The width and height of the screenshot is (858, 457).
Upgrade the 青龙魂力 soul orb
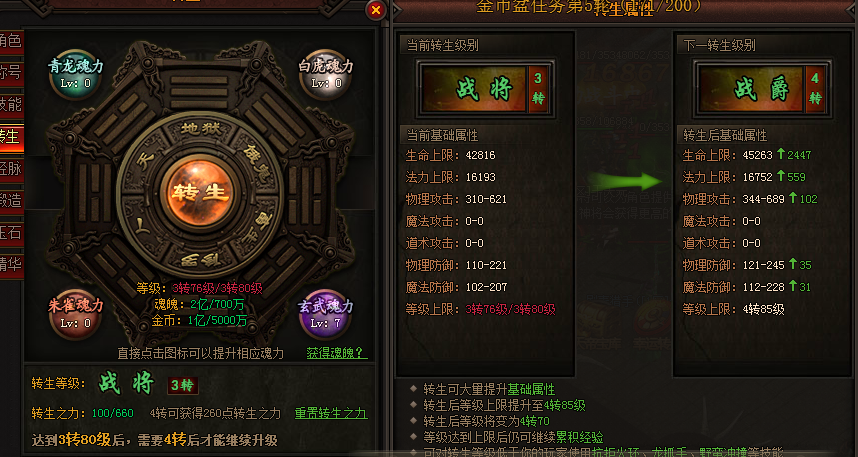click(x=76, y=74)
